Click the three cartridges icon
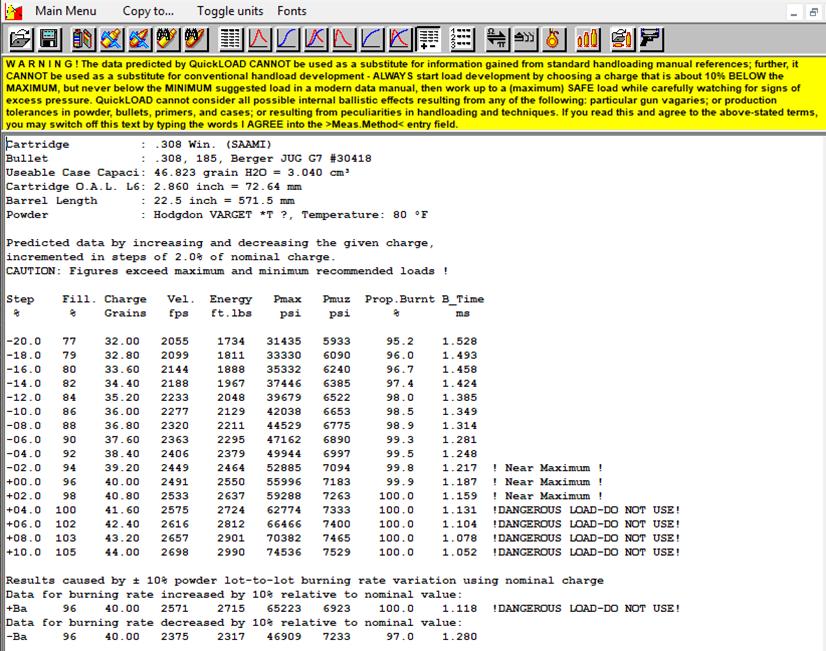This screenshot has height=651, width=826. [x=588, y=39]
